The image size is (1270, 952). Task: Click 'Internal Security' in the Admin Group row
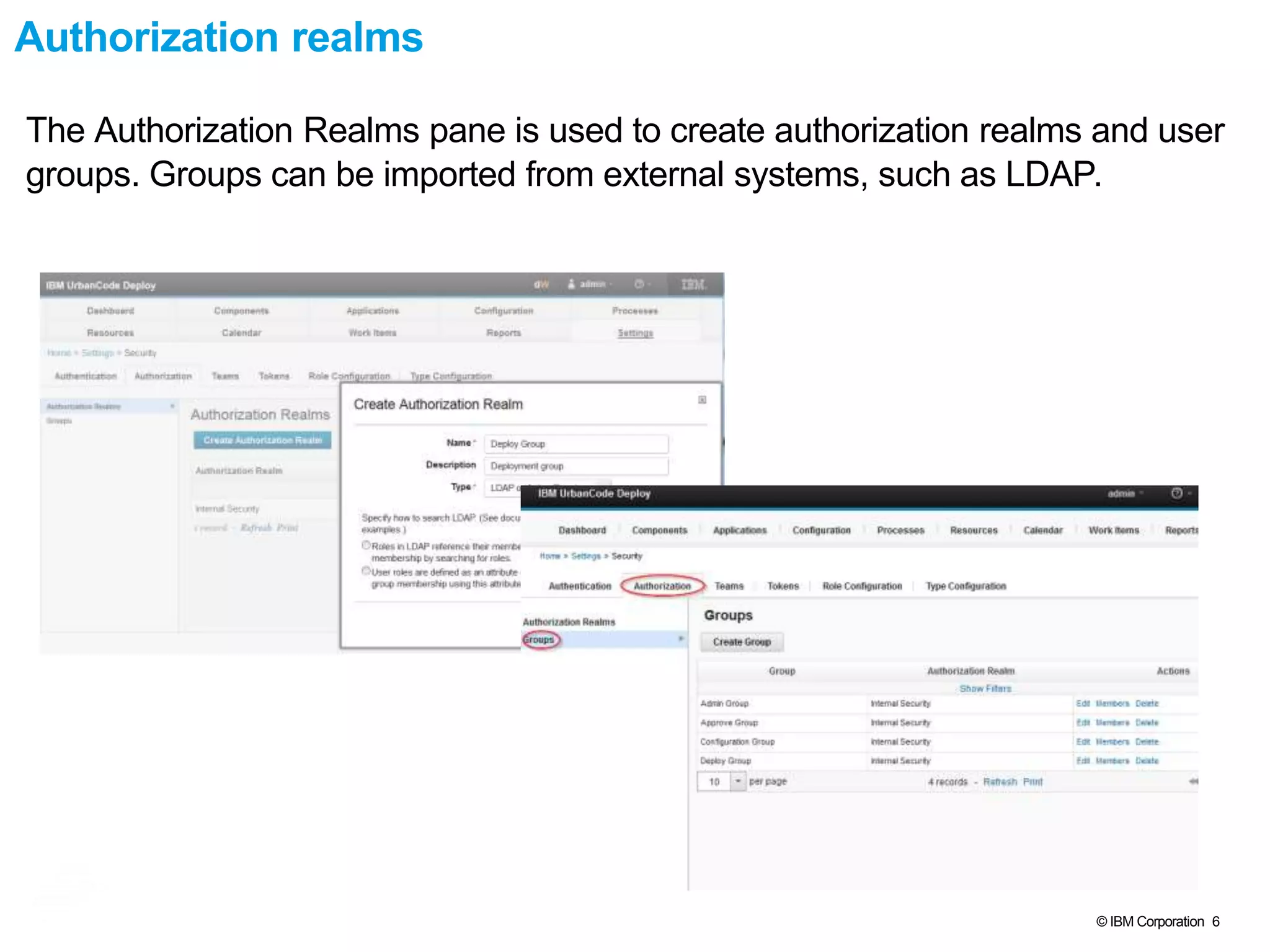pyautogui.click(x=900, y=703)
